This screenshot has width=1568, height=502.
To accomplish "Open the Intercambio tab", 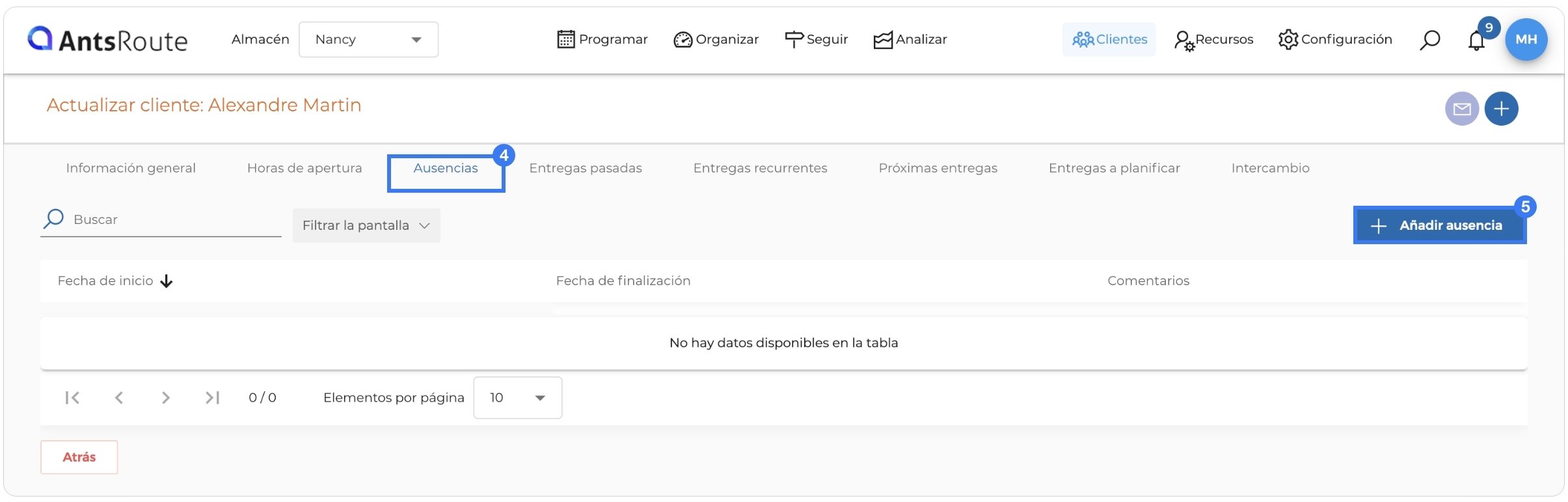I will click(1271, 168).
